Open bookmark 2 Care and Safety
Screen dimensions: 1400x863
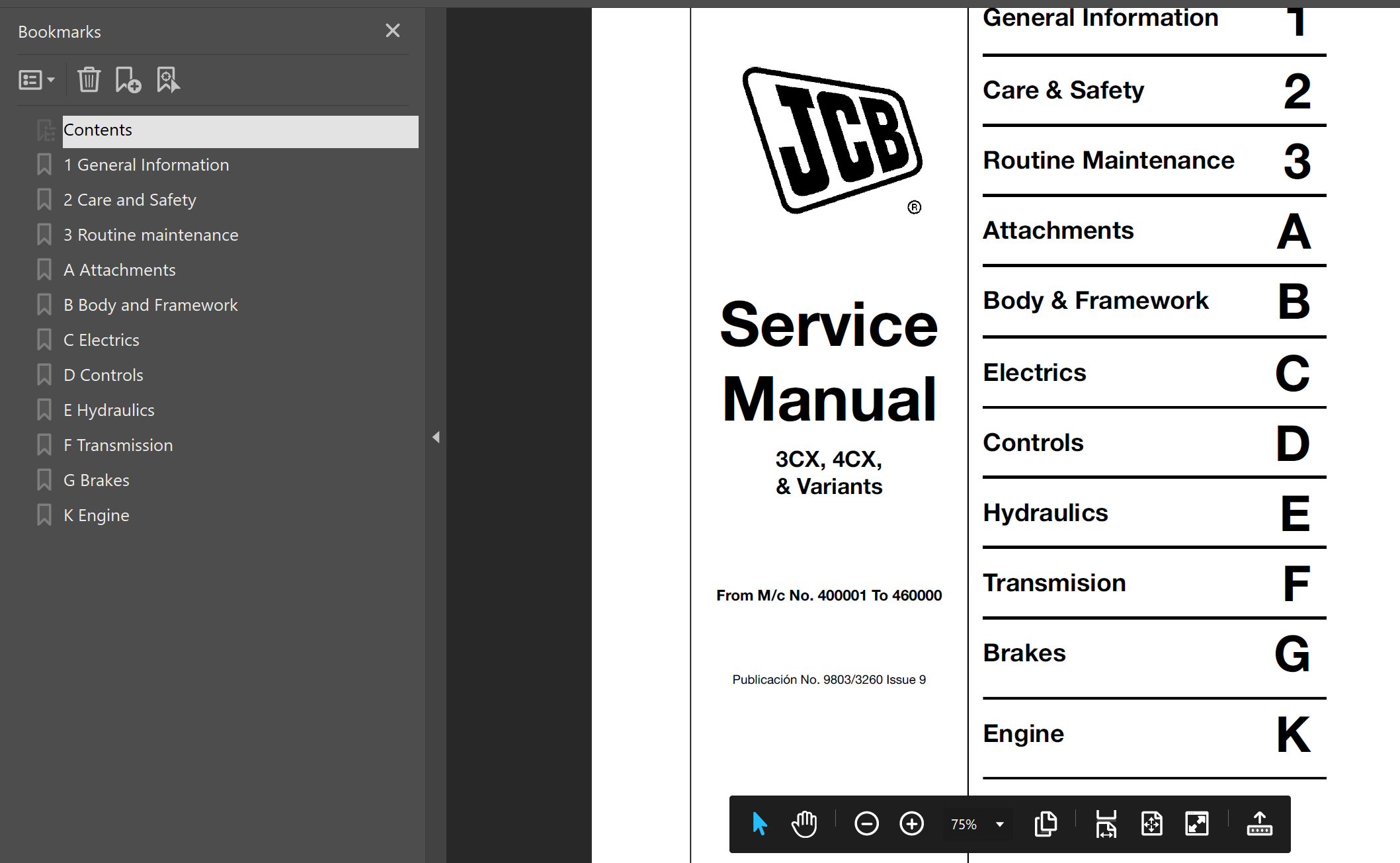tap(130, 200)
